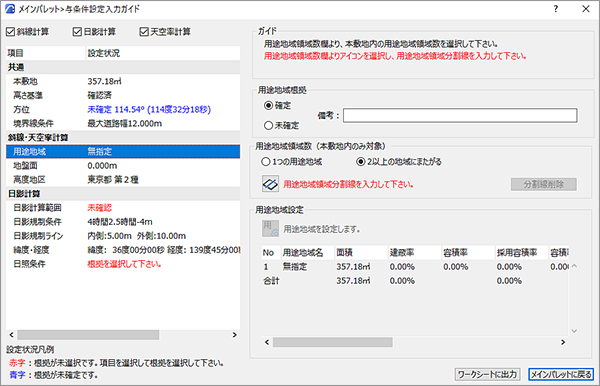Click the application logo in title bar

click(10, 8)
